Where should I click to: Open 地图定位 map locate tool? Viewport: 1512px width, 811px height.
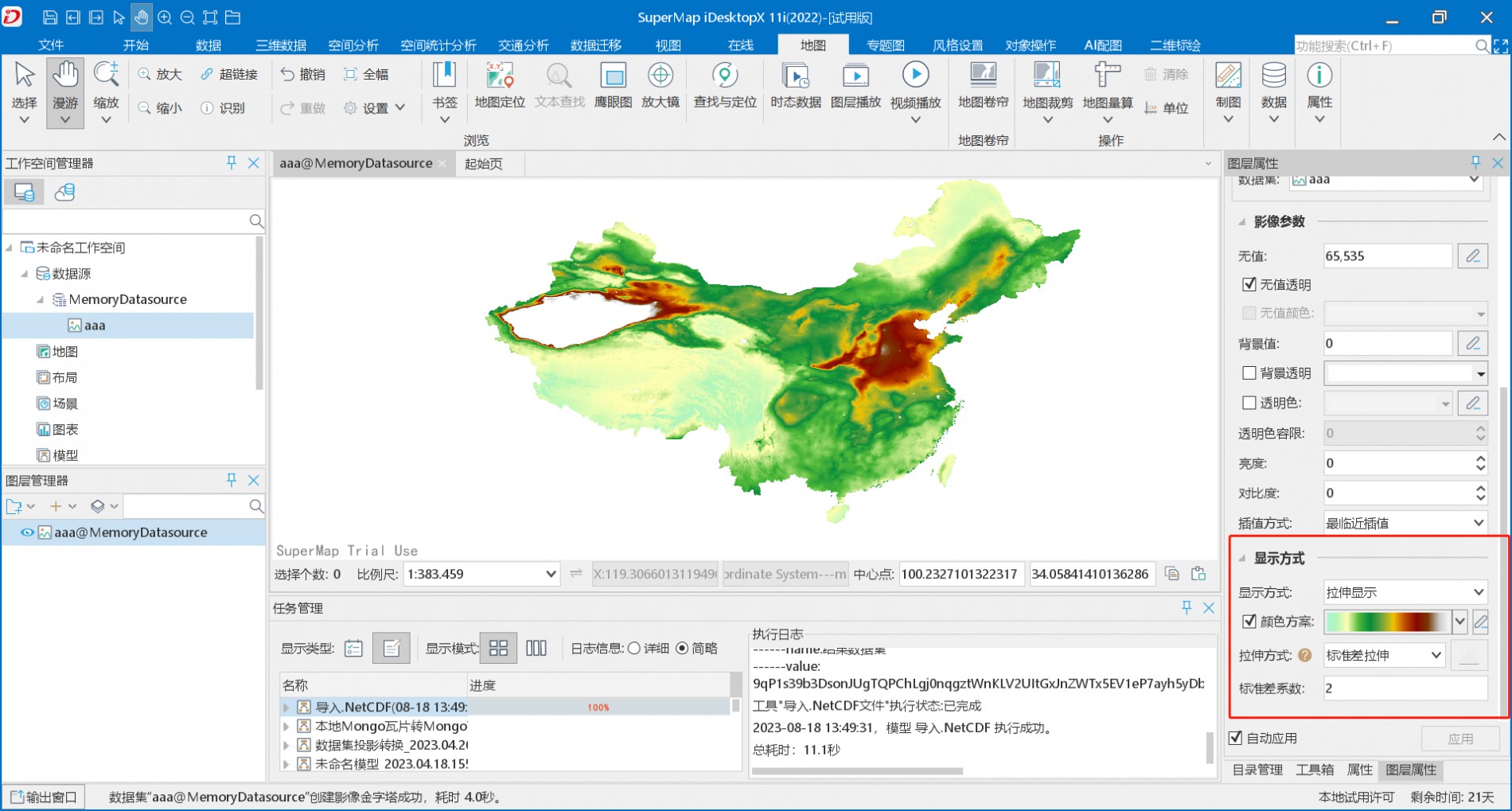(500, 86)
